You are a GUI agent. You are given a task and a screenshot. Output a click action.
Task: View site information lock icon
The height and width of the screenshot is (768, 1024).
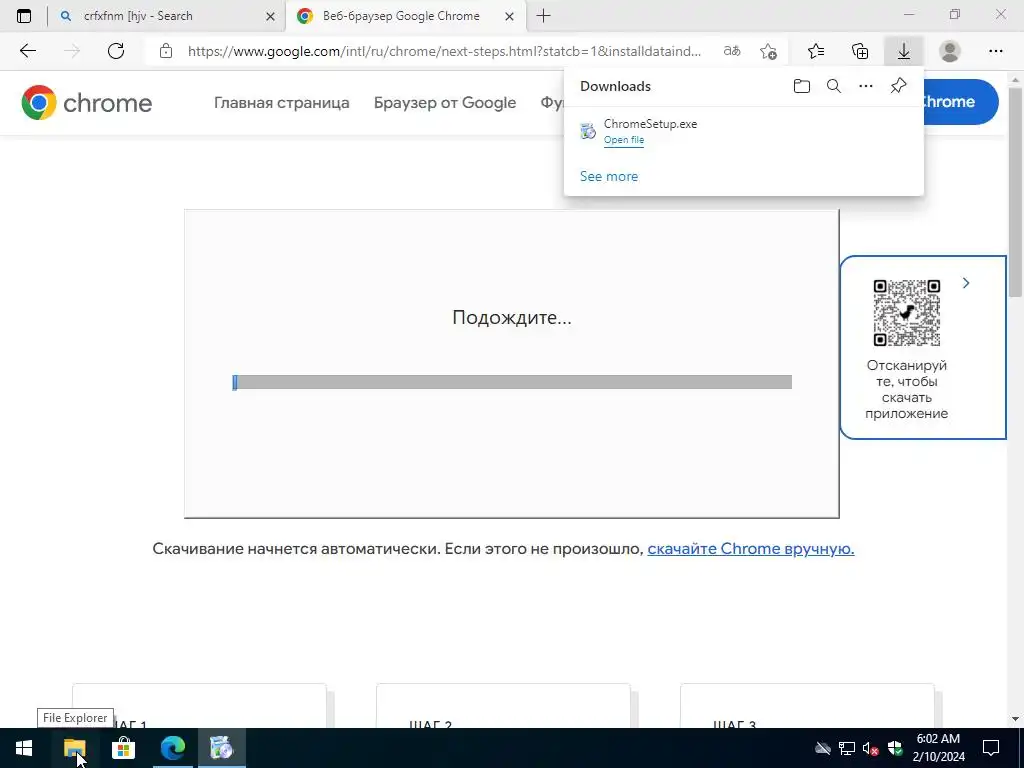(166, 51)
